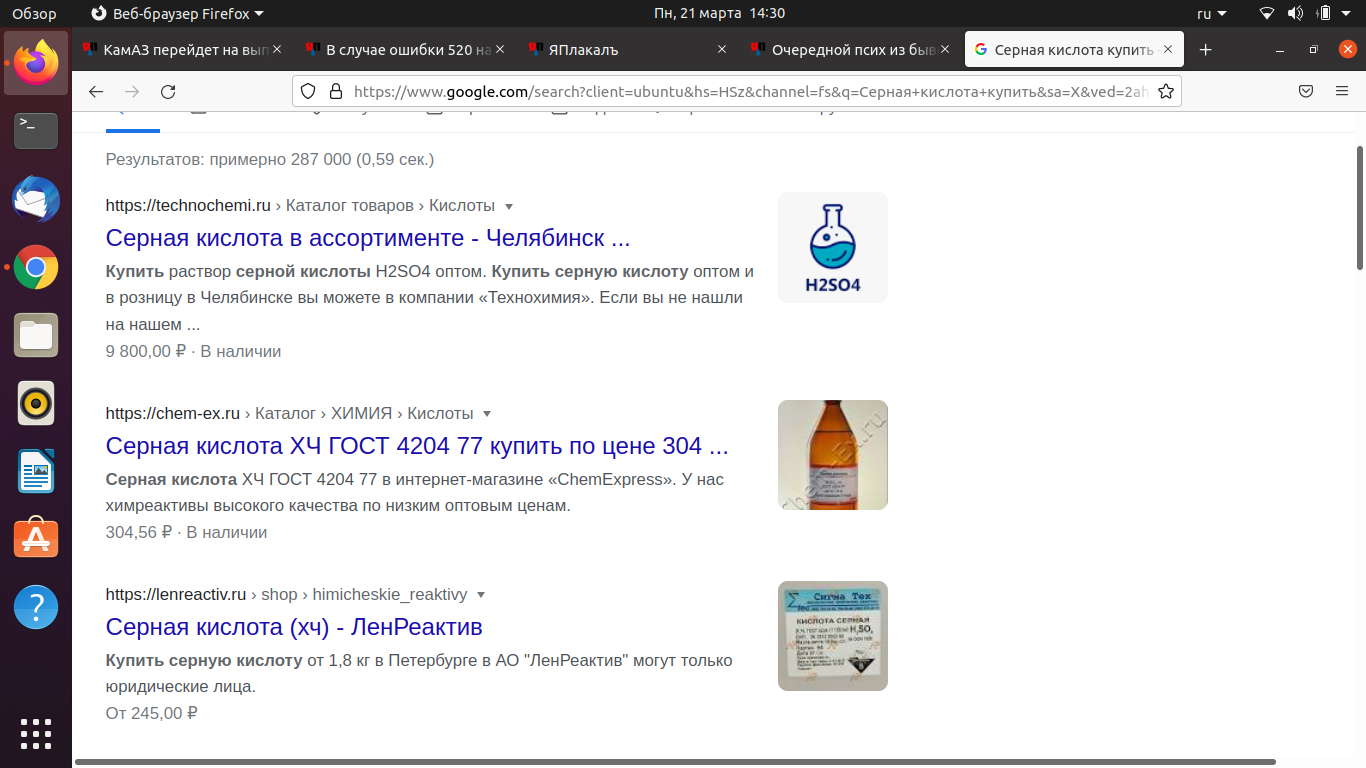Expand options arrow for lenreactiv.ru result
The image size is (1366, 768).
point(481,595)
